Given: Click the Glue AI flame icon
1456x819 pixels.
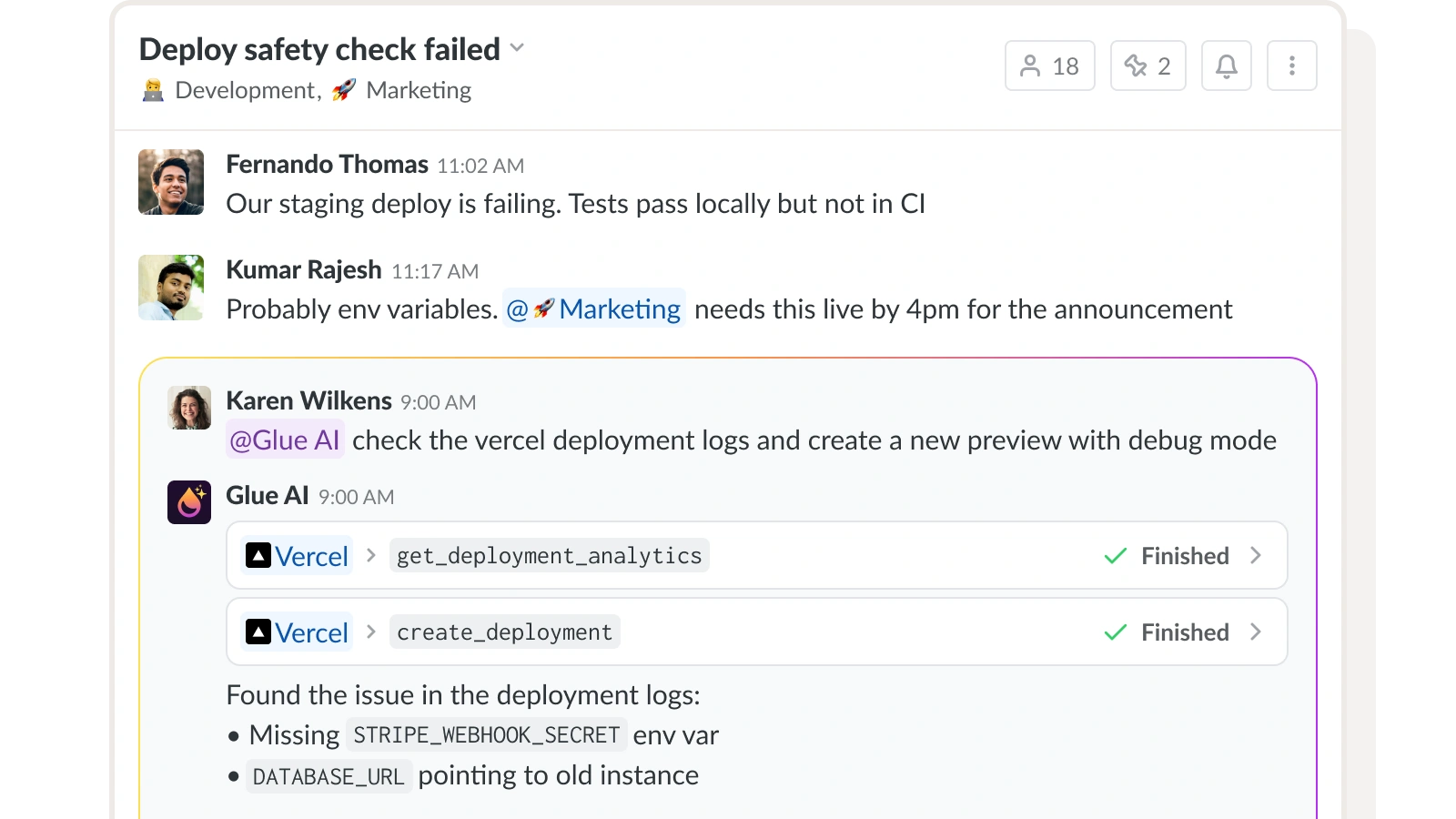Looking at the screenshot, I should tap(189, 502).
